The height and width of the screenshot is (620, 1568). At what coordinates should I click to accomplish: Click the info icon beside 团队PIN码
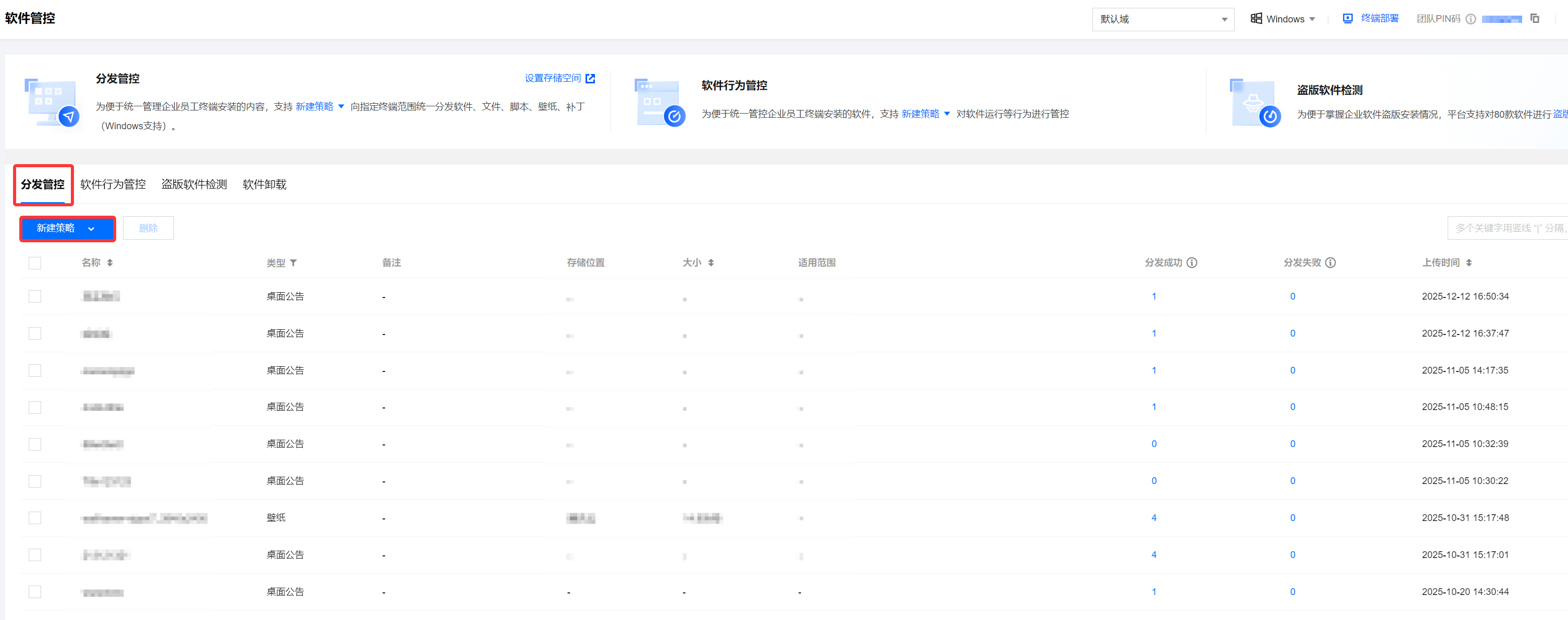tap(1471, 19)
